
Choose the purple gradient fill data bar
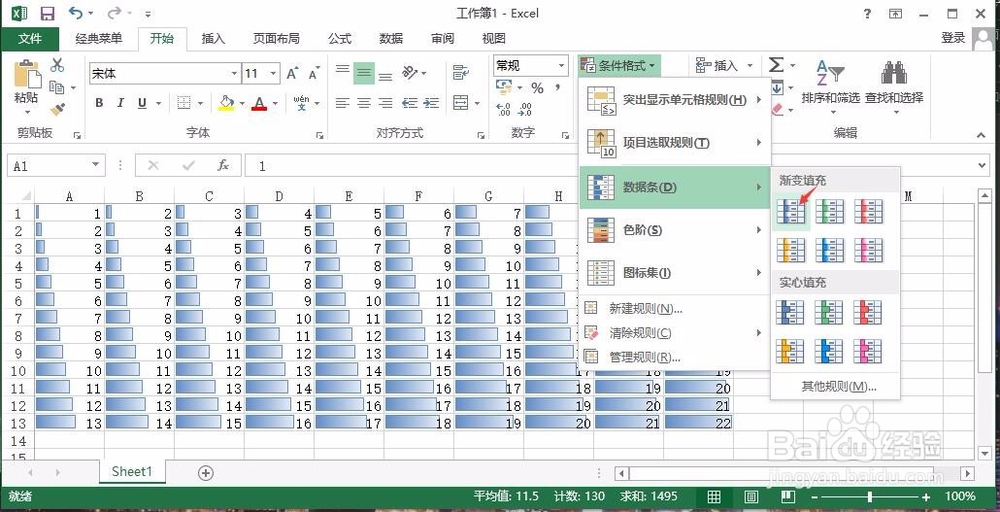click(869, 250)
